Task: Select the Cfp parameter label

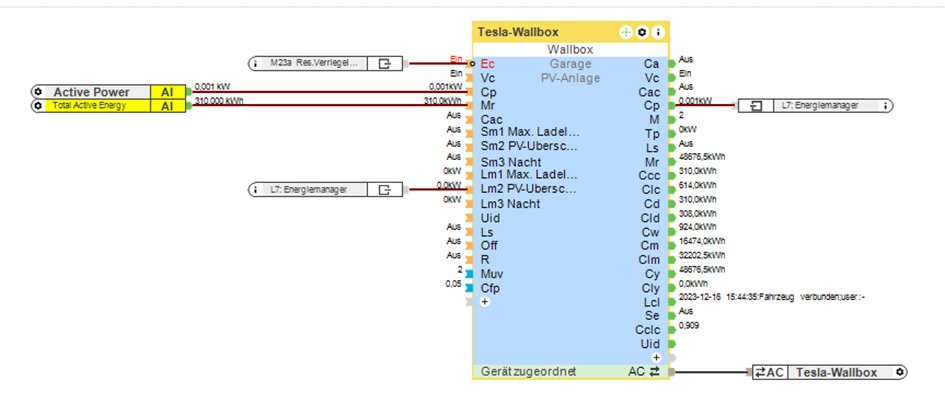Action: tap(490, 288)
